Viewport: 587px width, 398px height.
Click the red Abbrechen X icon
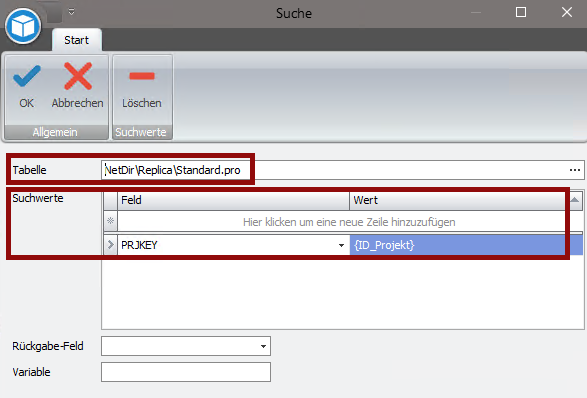click(77, 76)
